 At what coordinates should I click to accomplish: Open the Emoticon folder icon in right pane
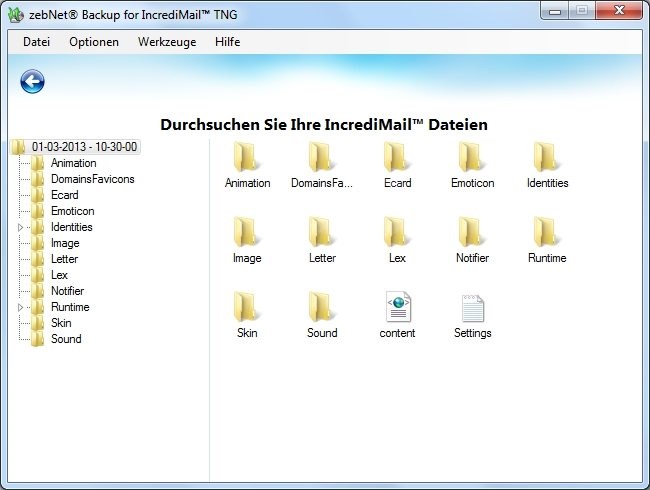tap(472, 158)
